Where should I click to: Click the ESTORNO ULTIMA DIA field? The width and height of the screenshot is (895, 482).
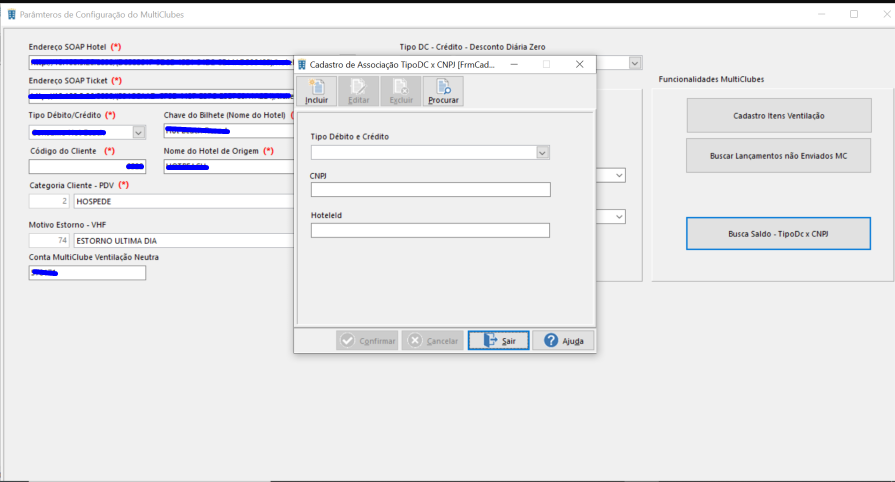click(x=184, y=240)
